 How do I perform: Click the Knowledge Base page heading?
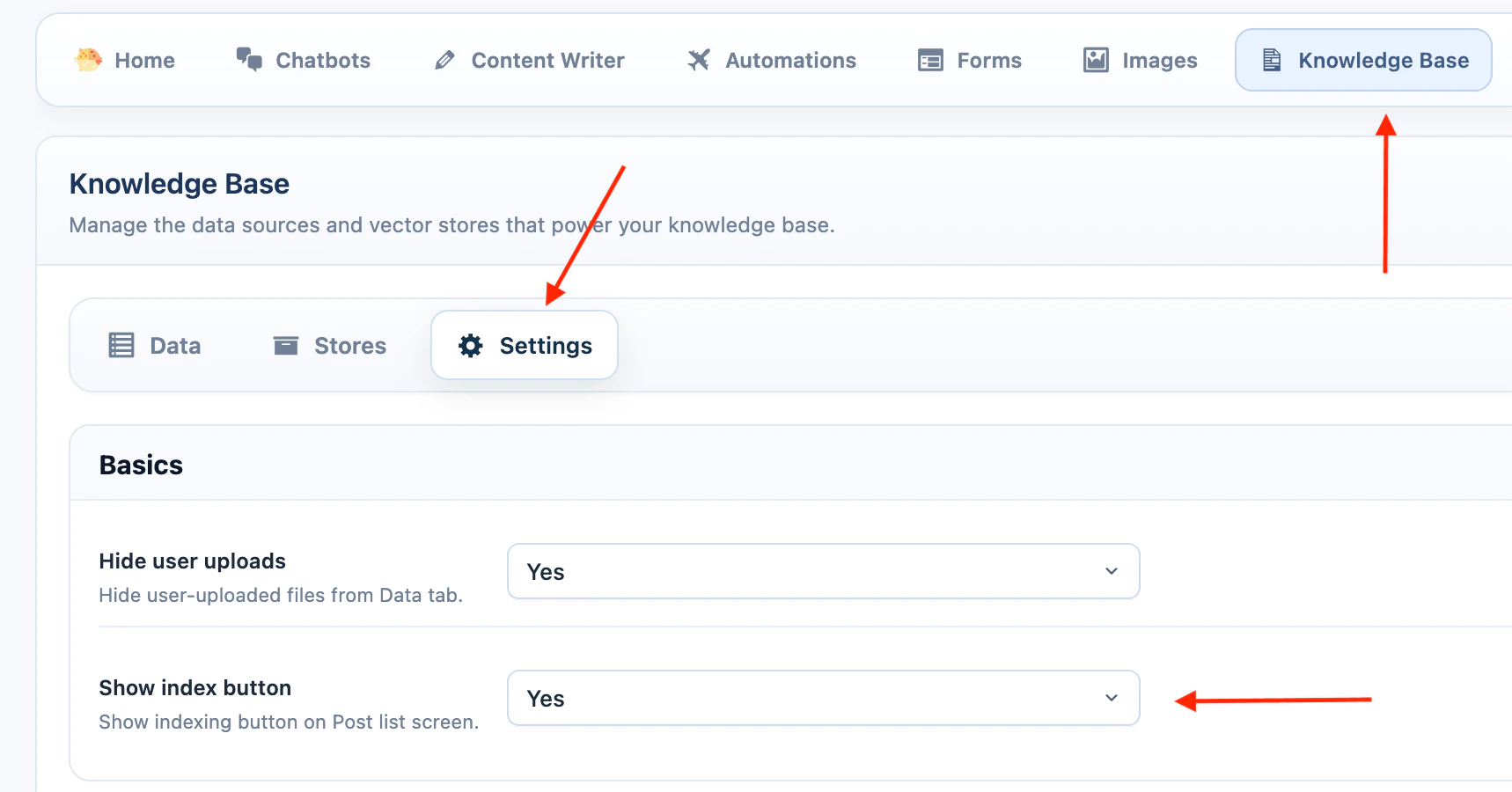180,184
